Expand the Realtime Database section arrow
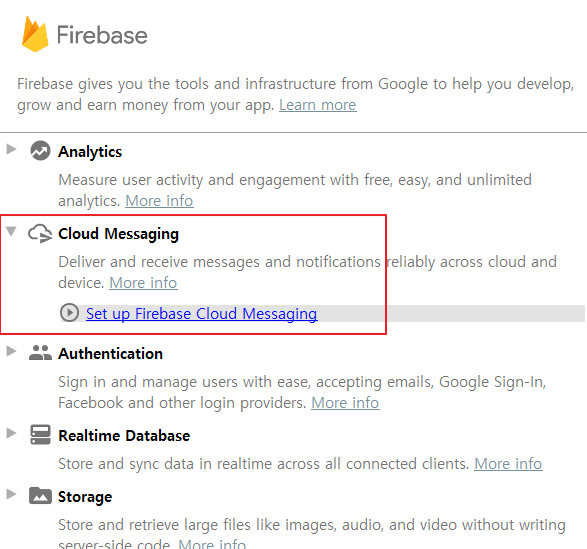Screen dimensions: 587x549 tap(11, 433)
